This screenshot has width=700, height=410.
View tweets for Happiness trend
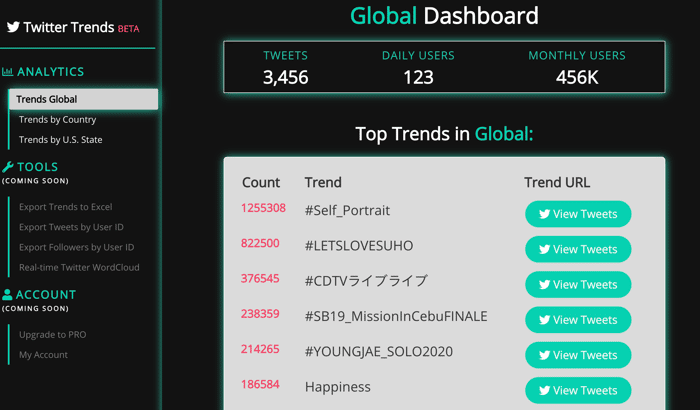[x=578, y=390]
